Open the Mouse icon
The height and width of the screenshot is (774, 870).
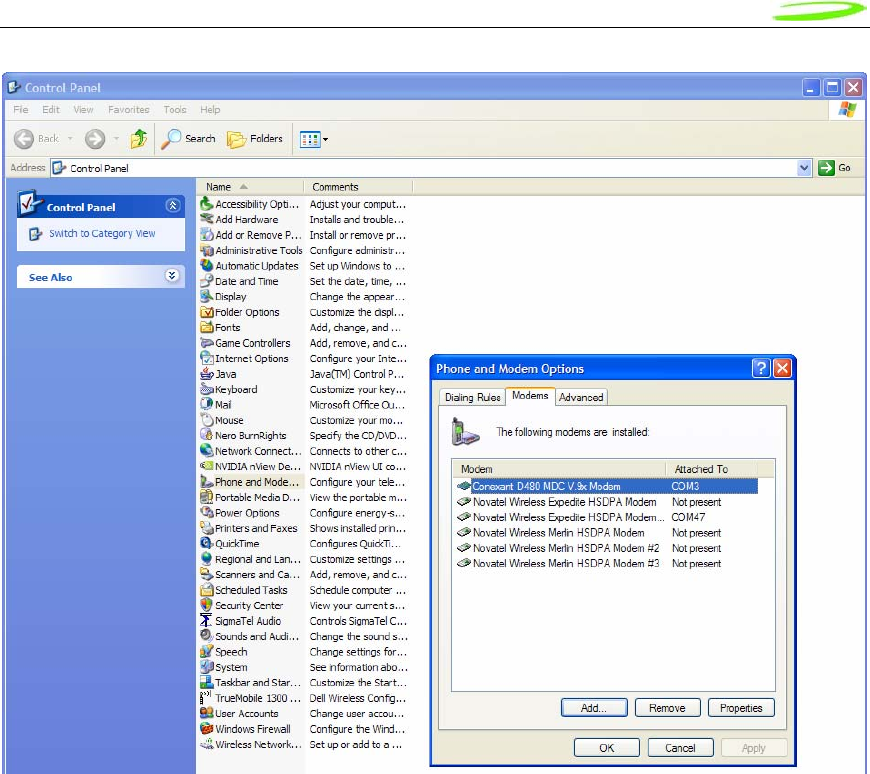207,420
